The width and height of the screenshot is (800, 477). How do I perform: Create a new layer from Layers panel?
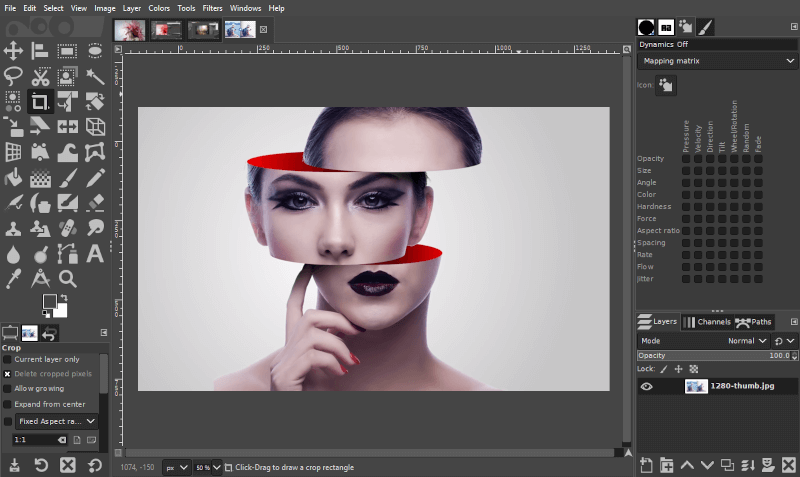646,465
